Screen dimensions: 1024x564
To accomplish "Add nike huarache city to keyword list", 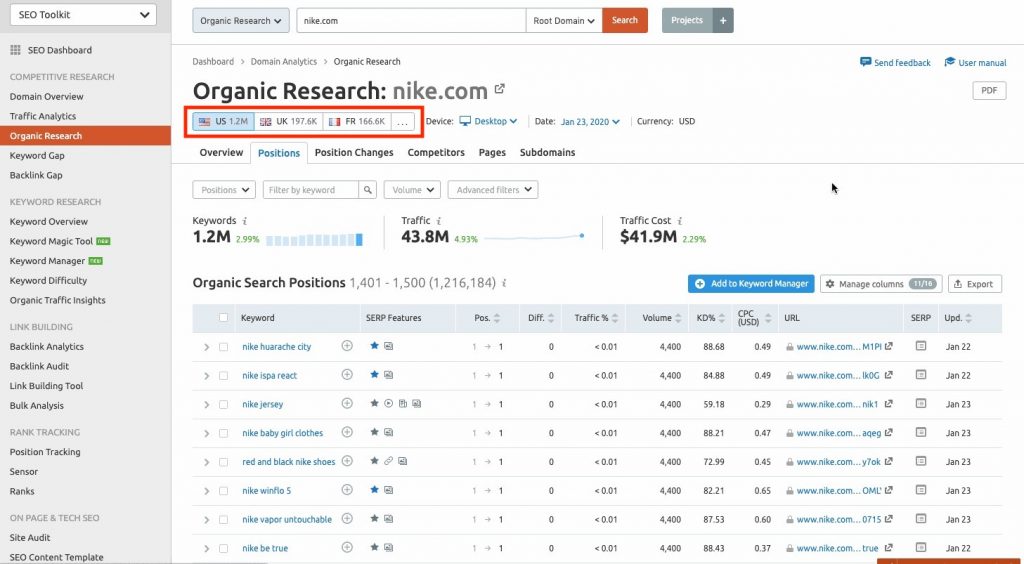I will click(347, 346).
